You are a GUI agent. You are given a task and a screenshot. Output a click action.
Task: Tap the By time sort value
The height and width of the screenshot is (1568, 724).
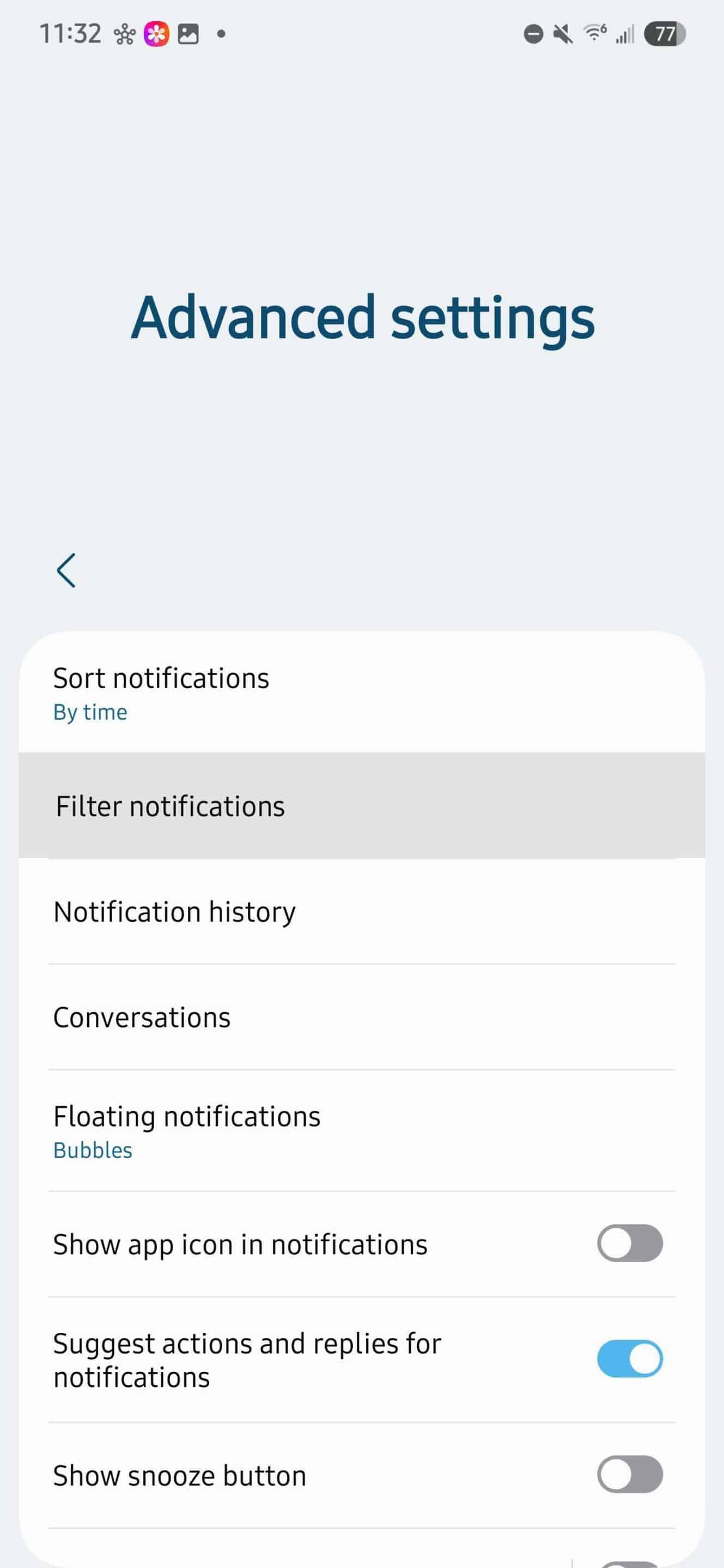click(90, 712)
